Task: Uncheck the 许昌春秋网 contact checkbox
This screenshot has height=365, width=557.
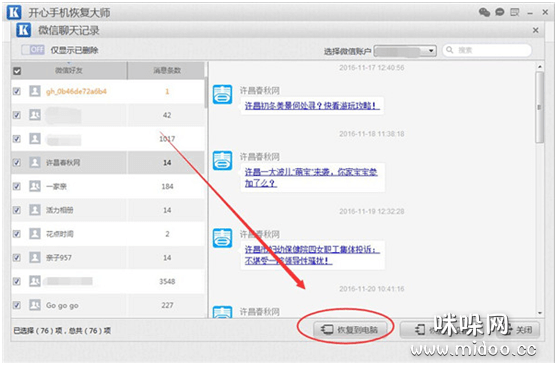Action: click(17, 163)
